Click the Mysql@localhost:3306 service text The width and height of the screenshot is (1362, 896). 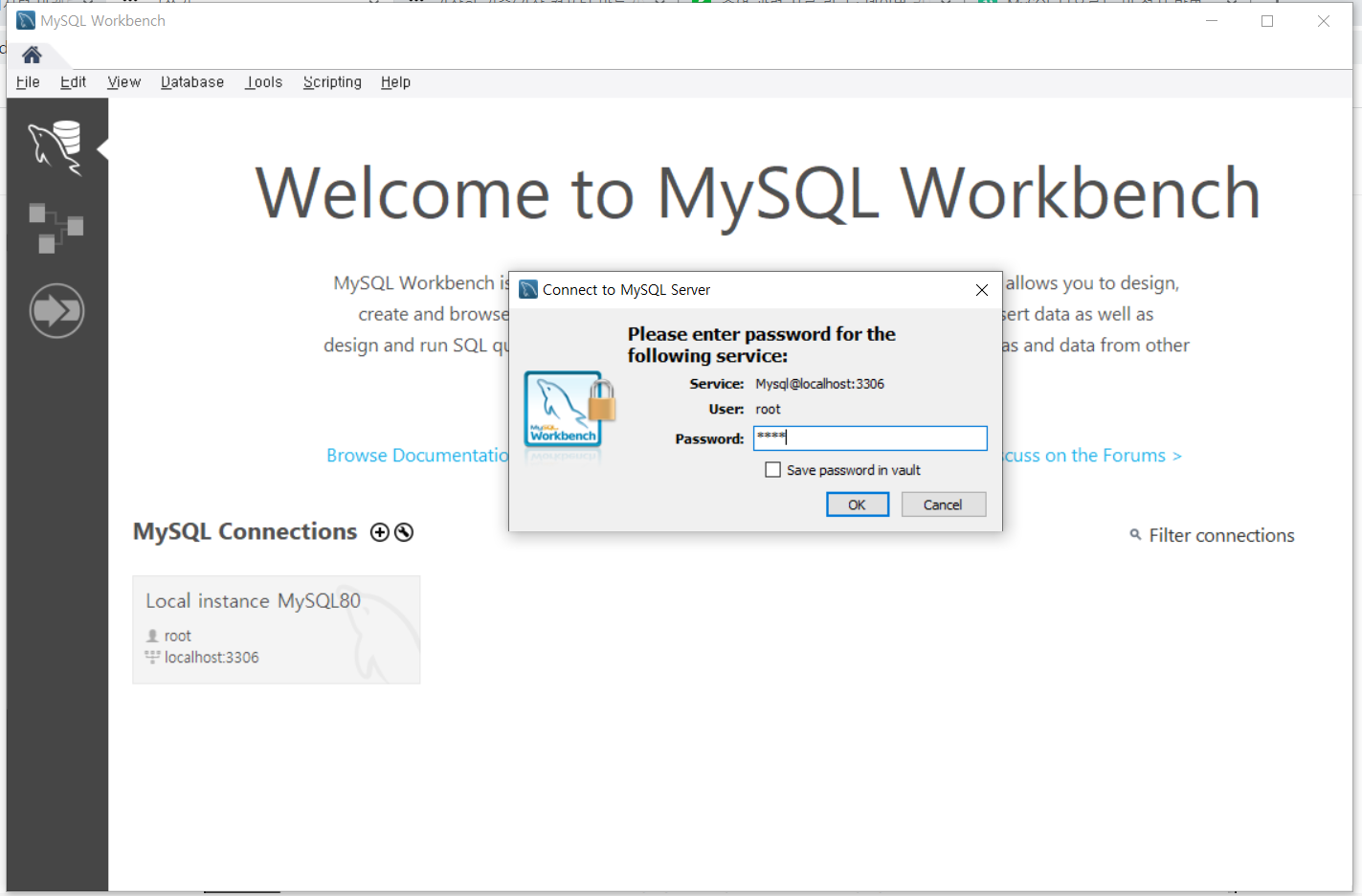click(819, 384)
